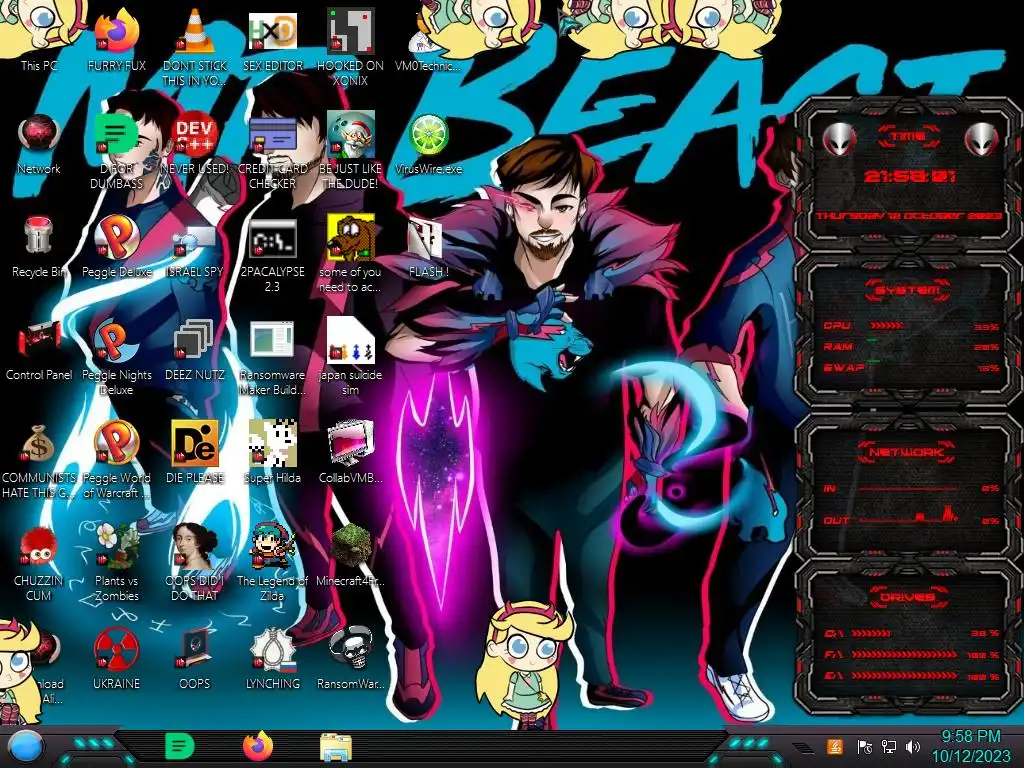This screenshot has height=768, width=1024.
Task: Click the RAM label in SYSTEM widget
Action: tap(838, 346)
